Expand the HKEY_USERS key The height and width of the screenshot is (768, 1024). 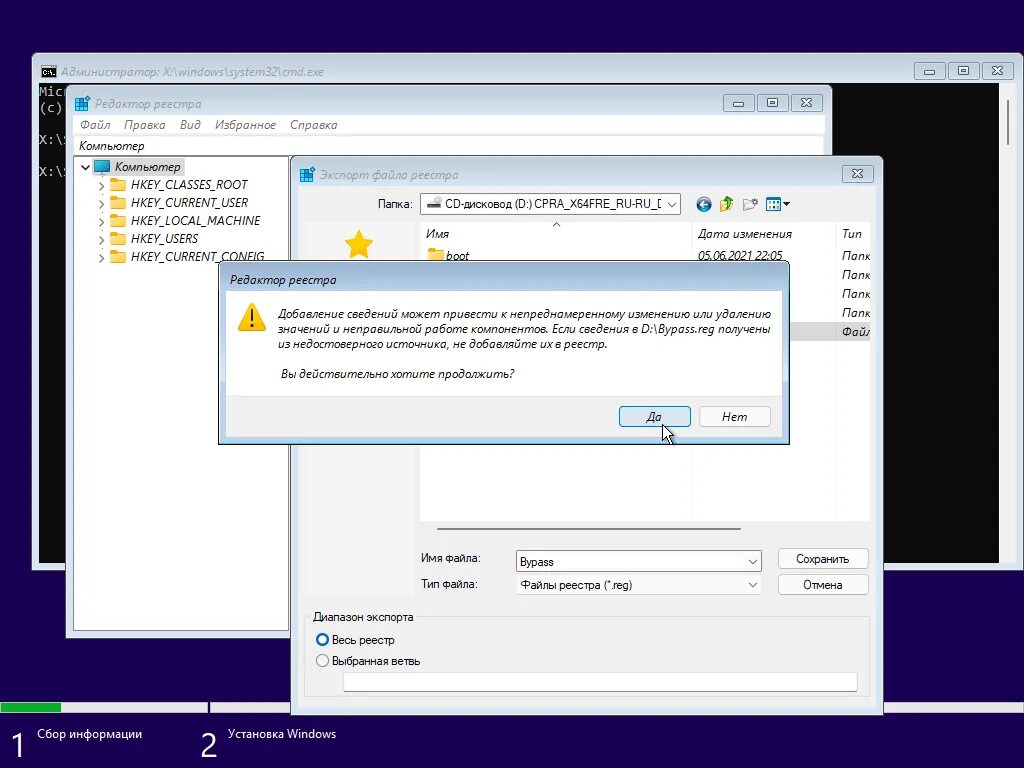pos(101,239)
